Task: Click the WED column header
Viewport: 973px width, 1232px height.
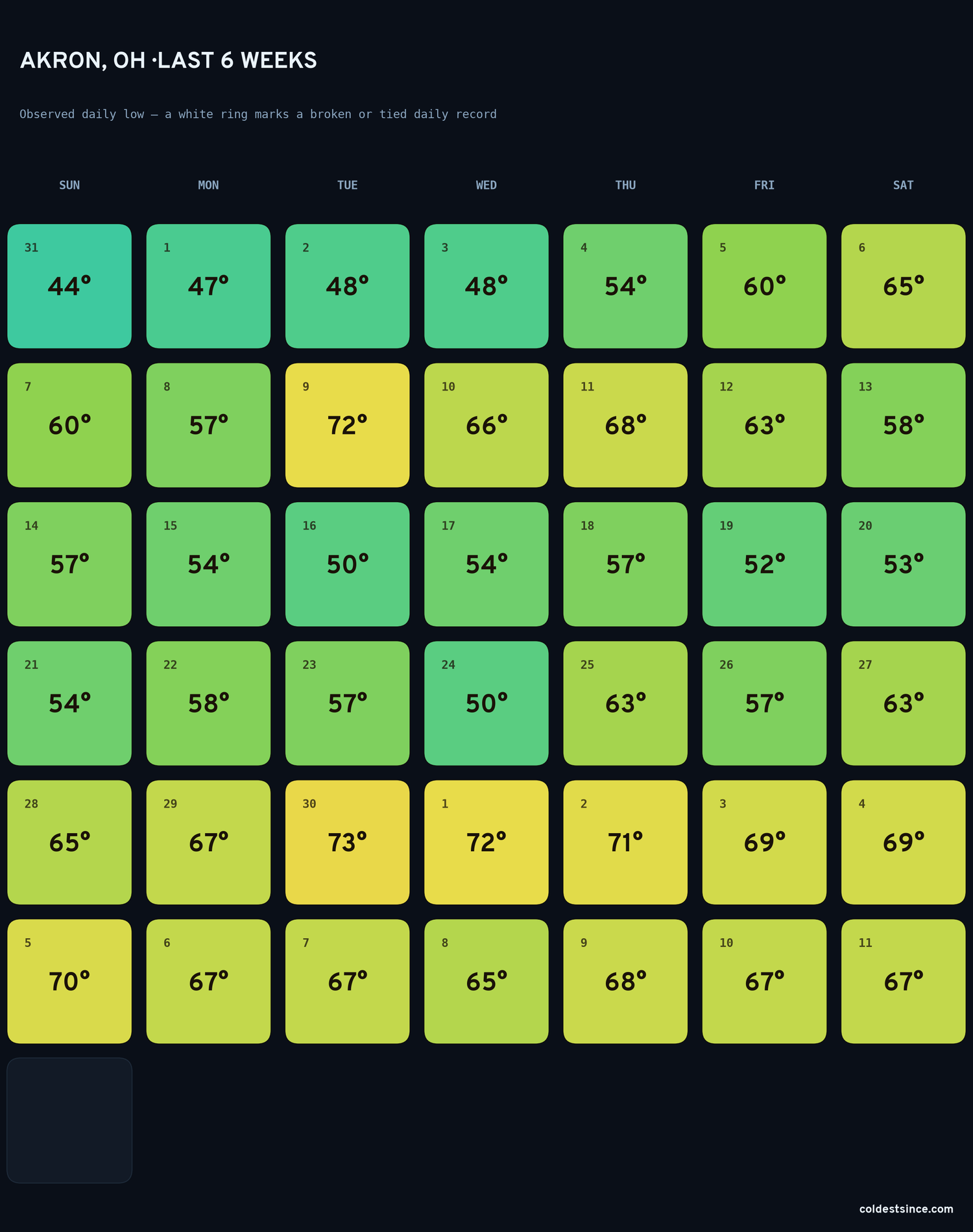Action: point(486,185)
